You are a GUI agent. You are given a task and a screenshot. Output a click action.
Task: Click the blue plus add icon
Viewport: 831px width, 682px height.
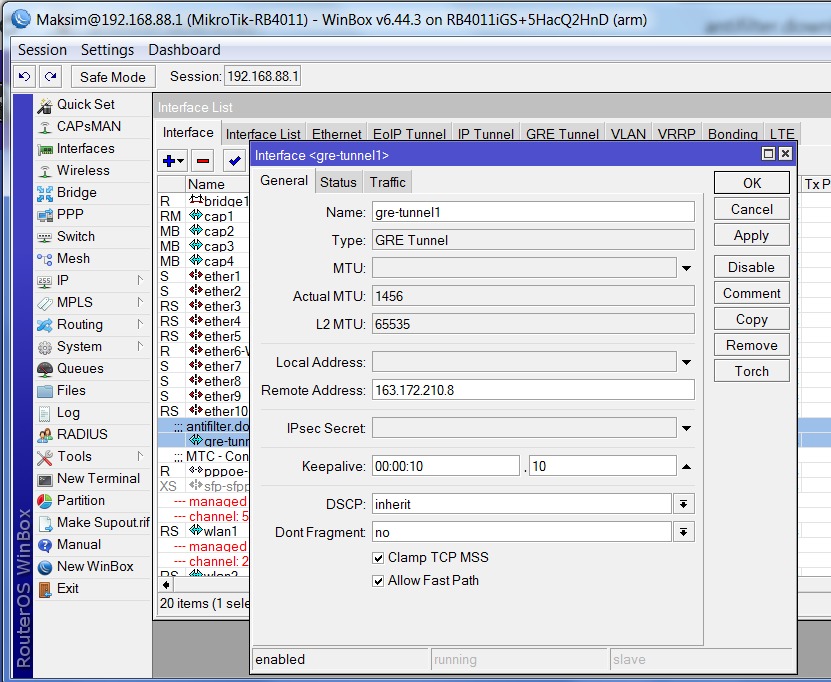173,161
